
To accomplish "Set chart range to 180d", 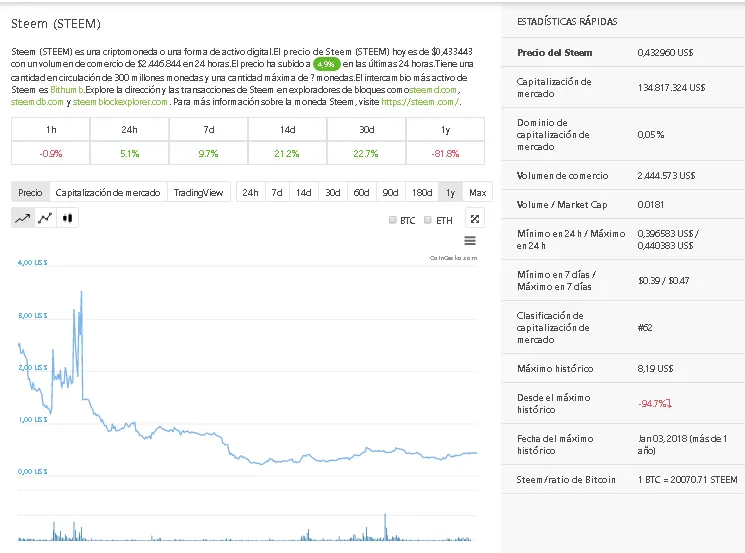I will (x=422, y=192).
